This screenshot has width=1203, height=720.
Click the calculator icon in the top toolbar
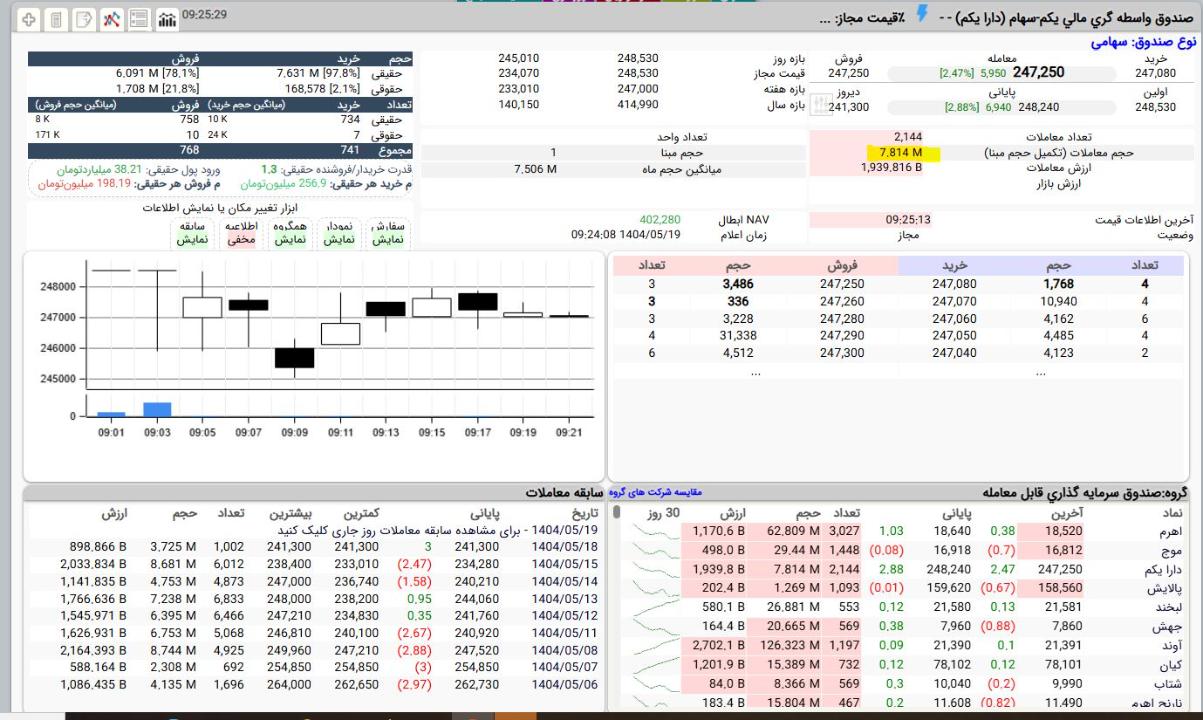click(x=56, y=19)
